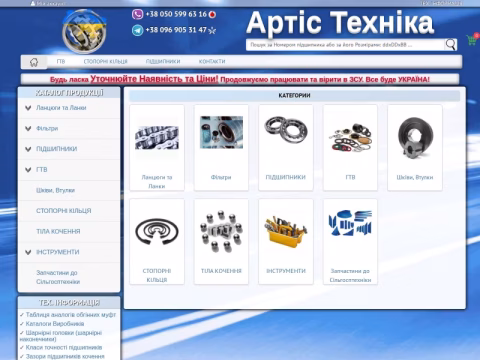Click the red Vodafone operator icon
Image resolution: width=480 pixels, height=360 pixels.
tap(212, 15)
